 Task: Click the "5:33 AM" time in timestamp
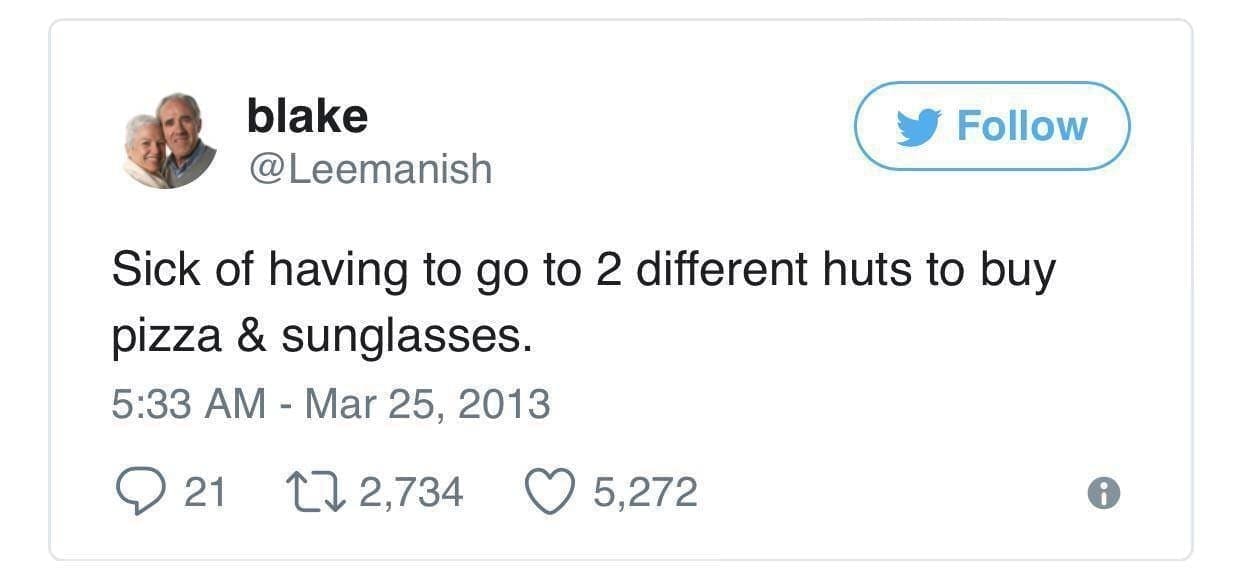(188, 404)
